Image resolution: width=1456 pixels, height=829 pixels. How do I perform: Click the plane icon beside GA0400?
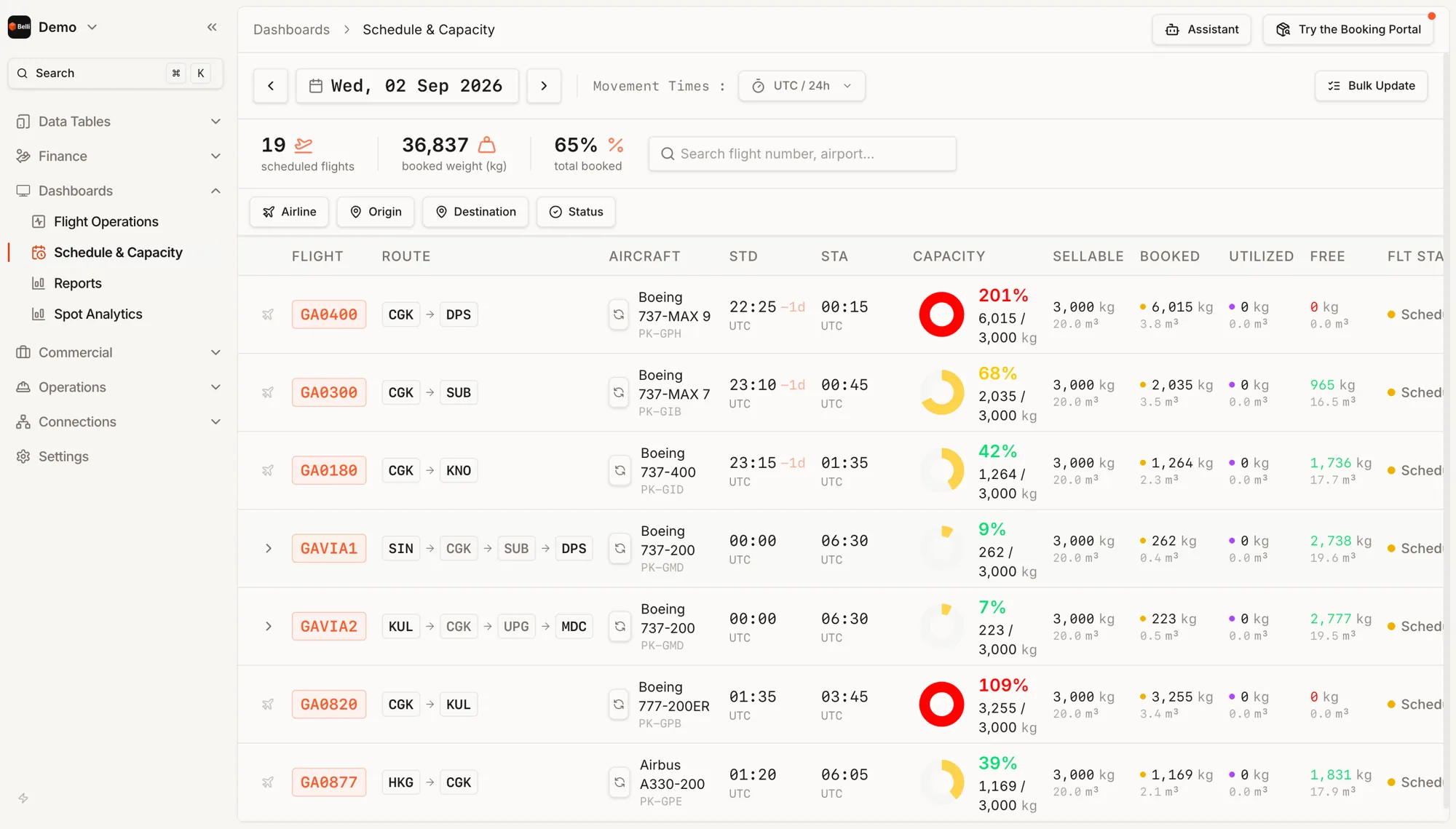268,314
